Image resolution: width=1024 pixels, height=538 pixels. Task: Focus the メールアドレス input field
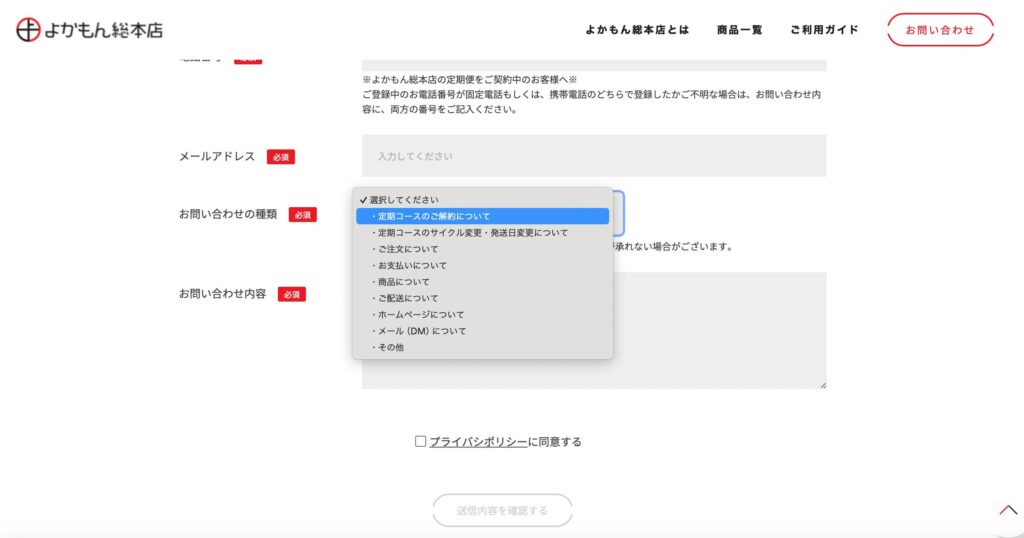594,156
